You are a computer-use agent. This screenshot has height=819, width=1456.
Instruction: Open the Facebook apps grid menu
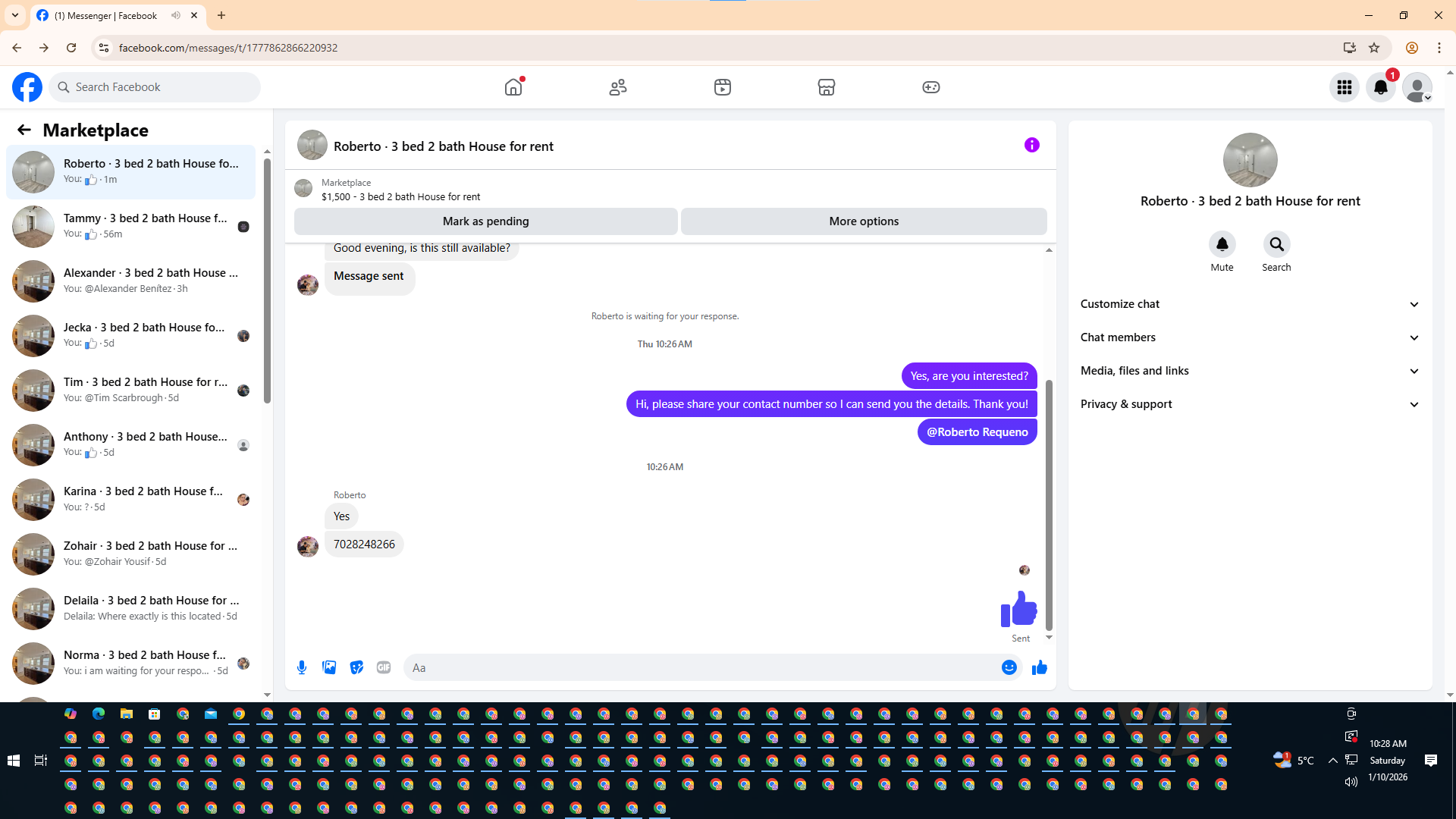click(x=1345, y=87)
